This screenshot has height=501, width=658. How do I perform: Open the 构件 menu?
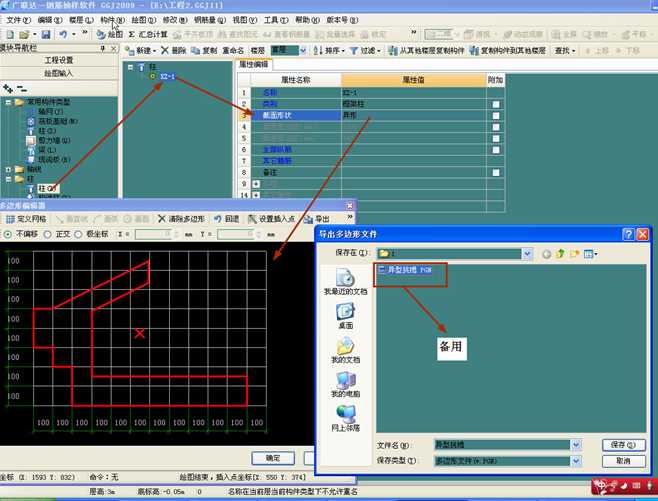[x=112, y=20]
